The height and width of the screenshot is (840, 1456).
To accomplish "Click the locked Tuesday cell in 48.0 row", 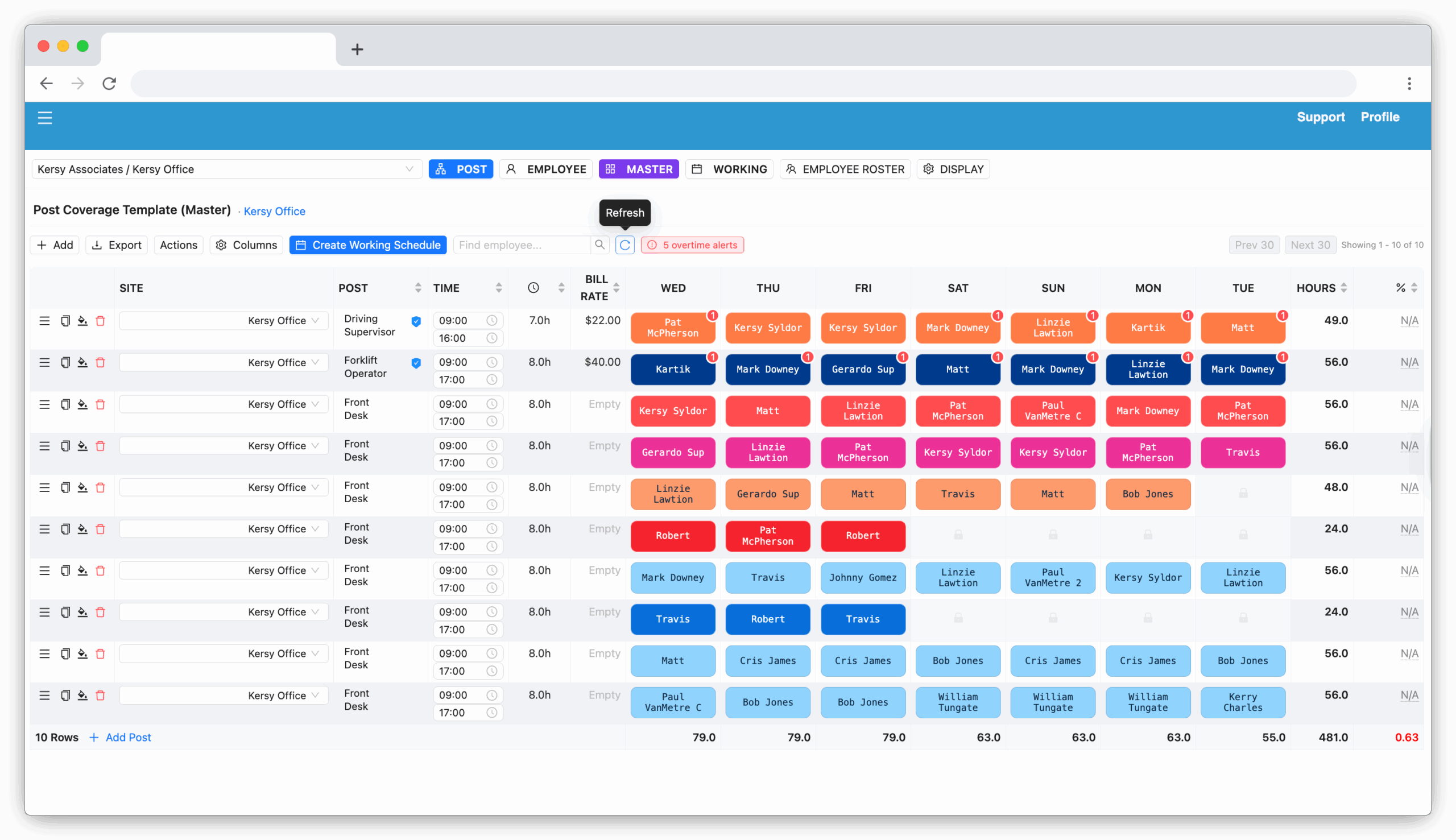I will (x=1243, y=494).
